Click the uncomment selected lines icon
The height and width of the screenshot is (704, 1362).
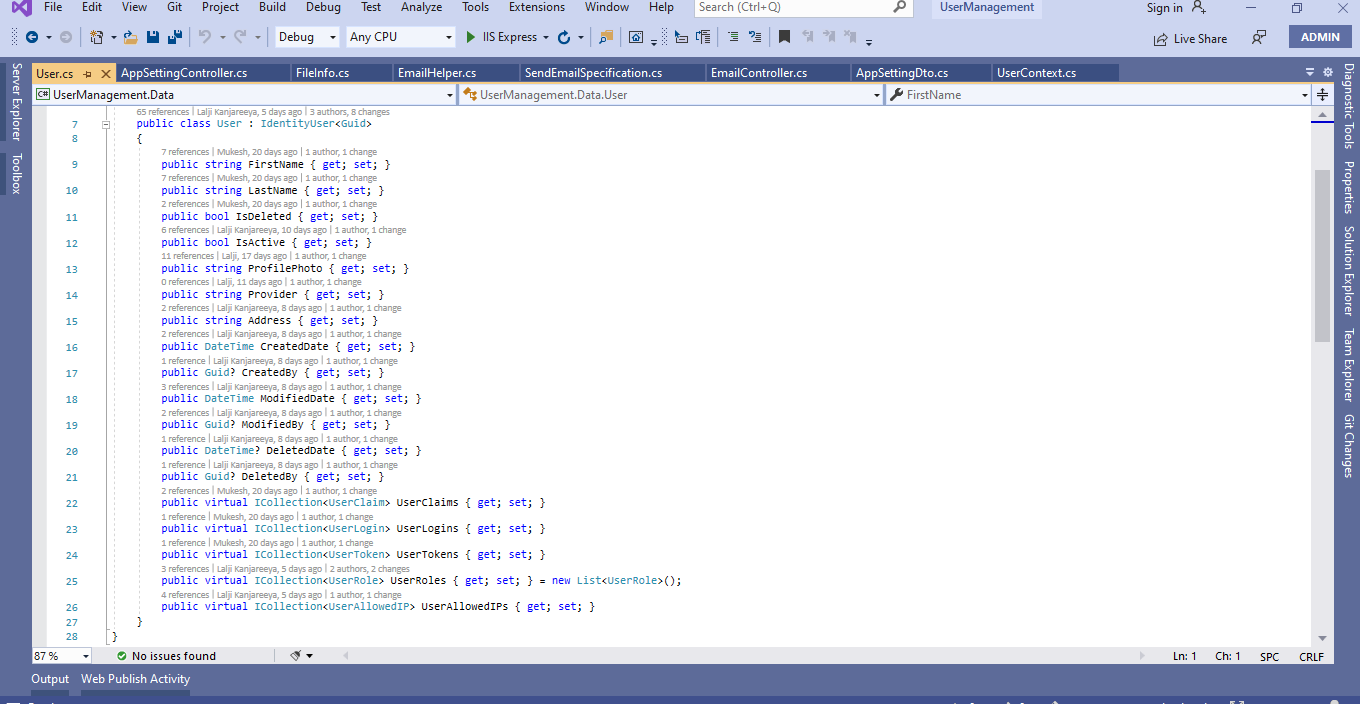pyautogui.click(x=755, y=37)
